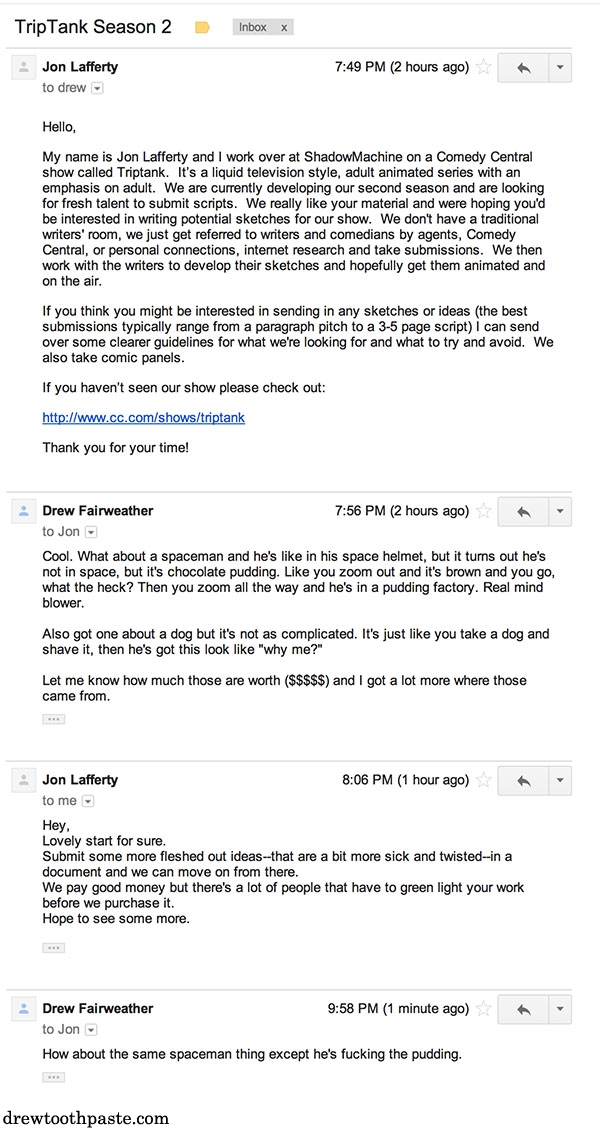The height and width of the screenshot is (1129, 600).
Task: Show details arrow beside "to me"
Action: [x=89, y=801]
